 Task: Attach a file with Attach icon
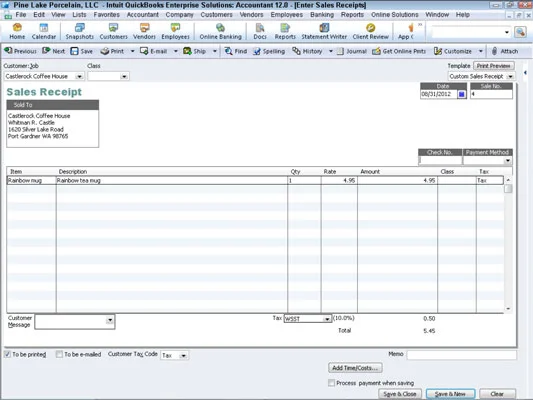pyautogui.click(x=505, y=51)
